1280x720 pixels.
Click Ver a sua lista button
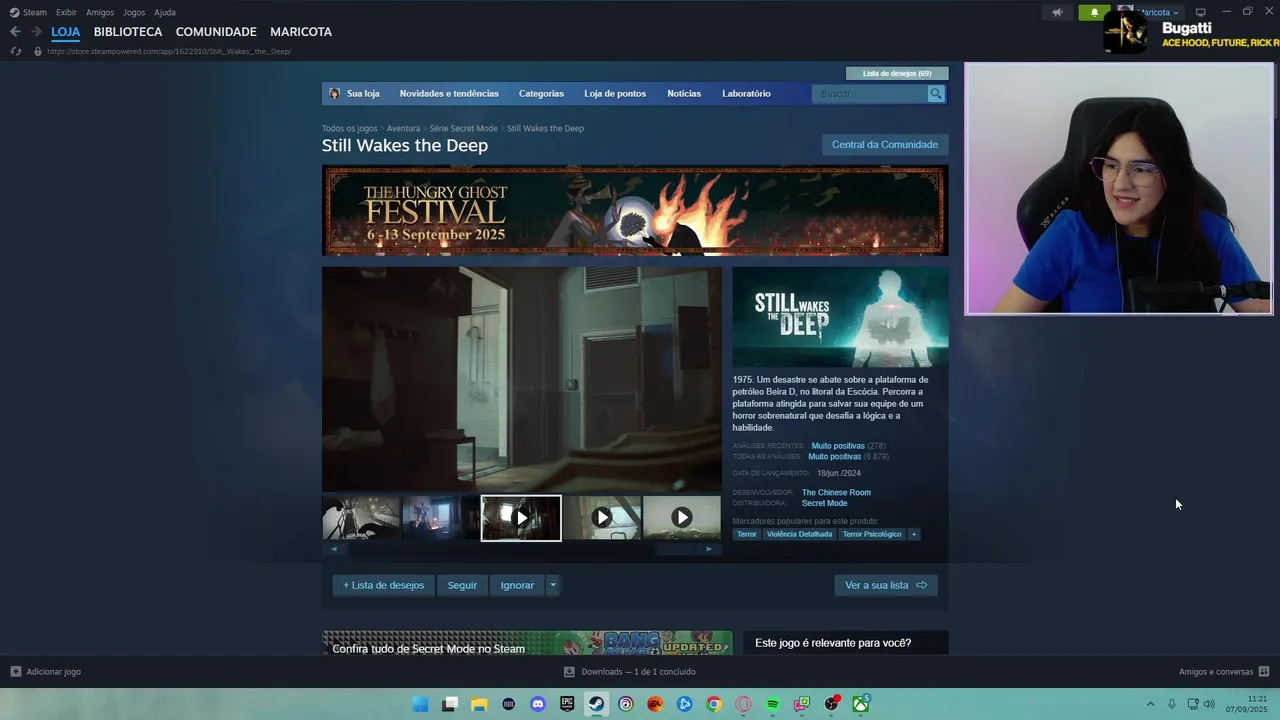pos(886,585)
